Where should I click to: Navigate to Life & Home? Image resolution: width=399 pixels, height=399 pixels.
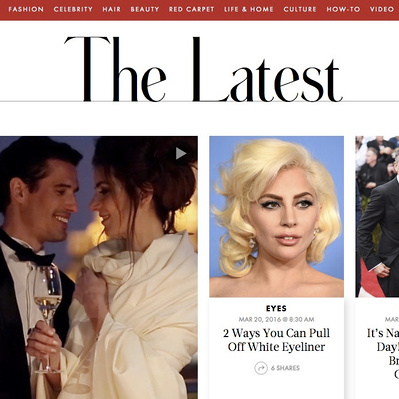click(x=249, y=9)
